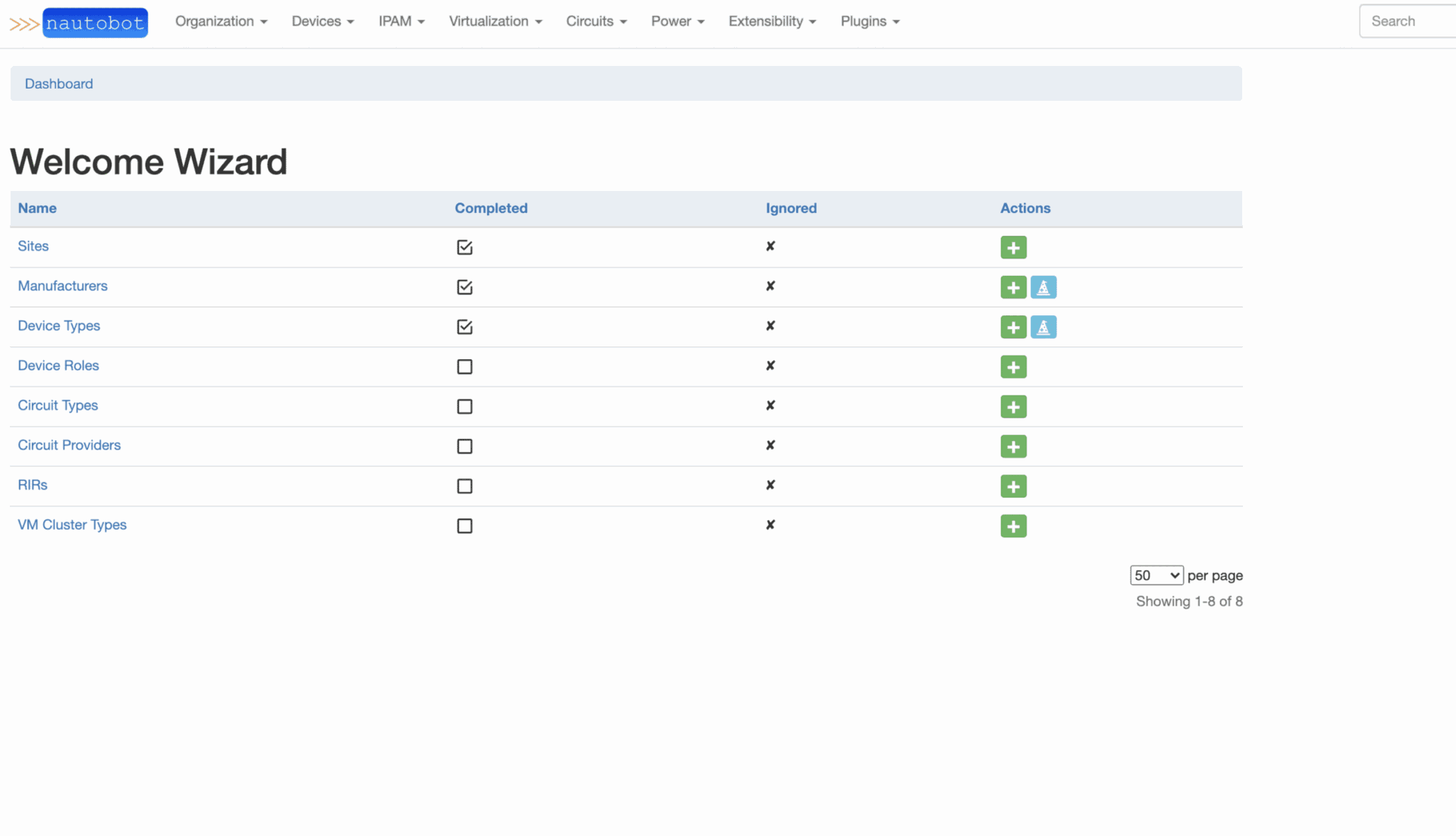Sort by the Completed column header
1456x836 pixels.
coord(491,208)
